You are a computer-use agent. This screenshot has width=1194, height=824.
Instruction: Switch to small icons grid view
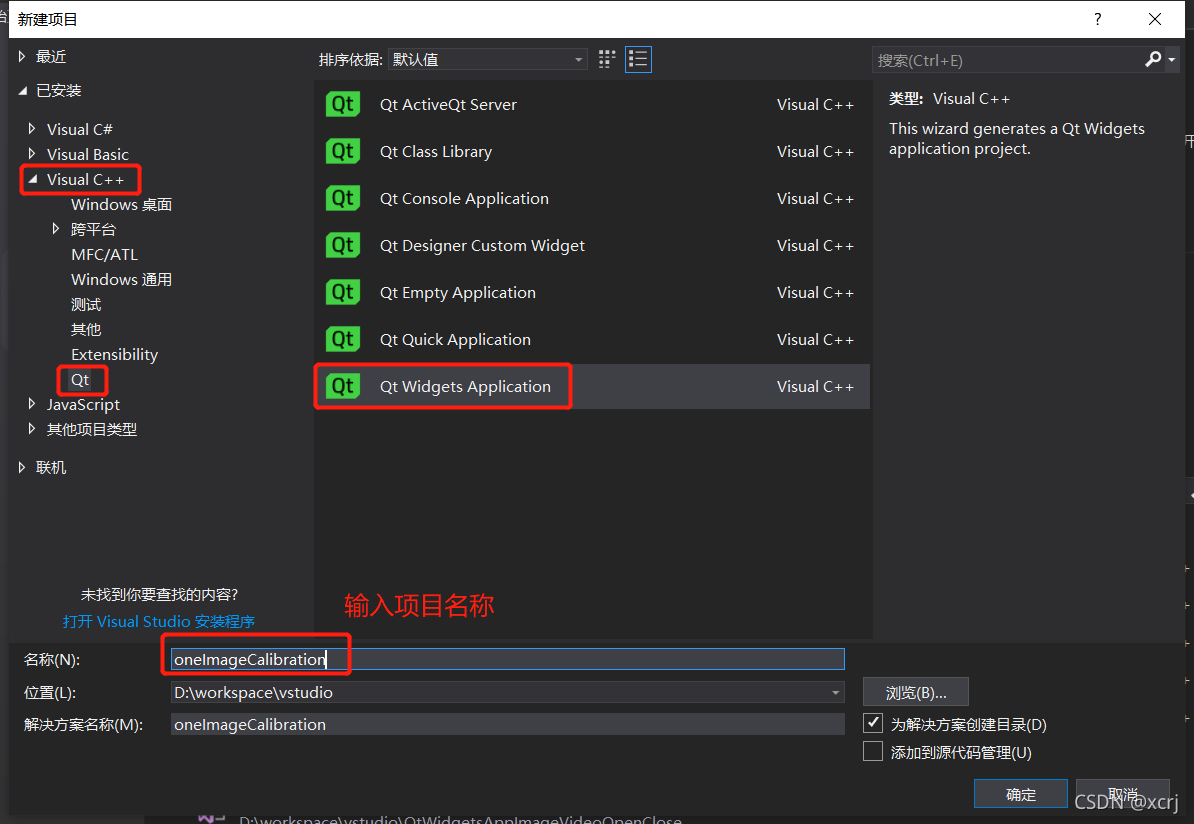607,59
